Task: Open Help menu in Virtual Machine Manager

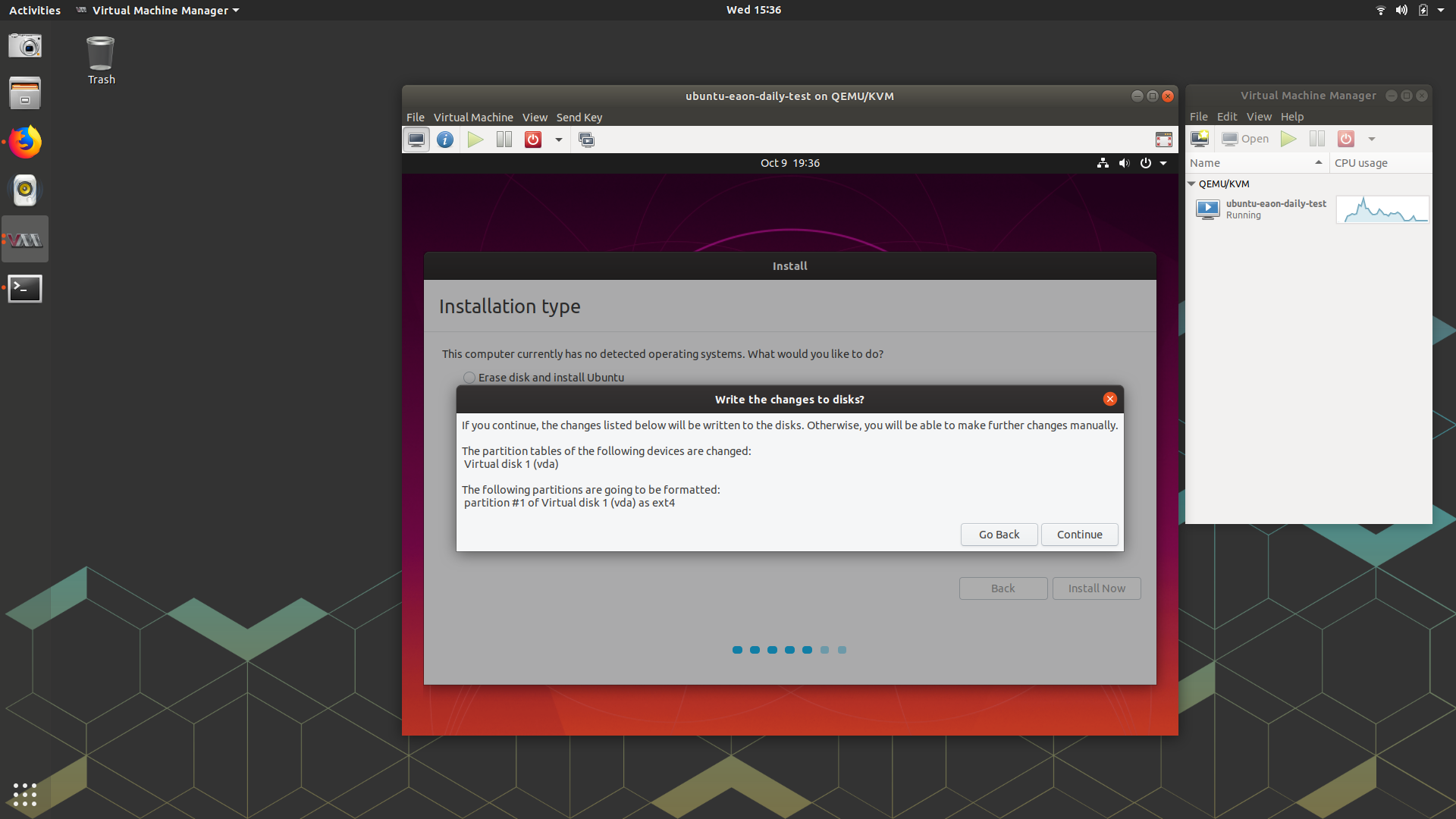Action: click(1291, 117)
